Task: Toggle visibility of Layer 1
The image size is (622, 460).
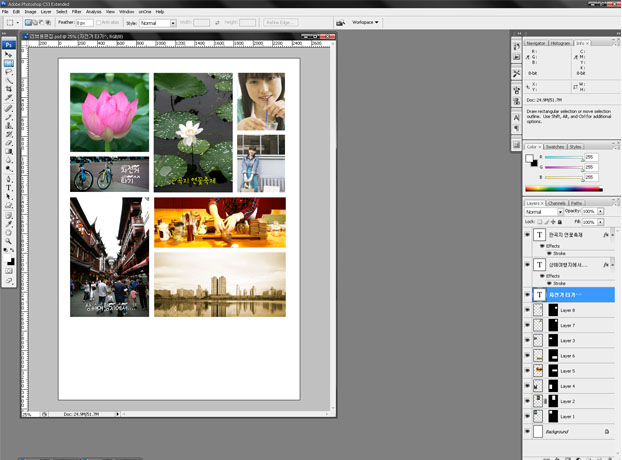Action: 528,416
